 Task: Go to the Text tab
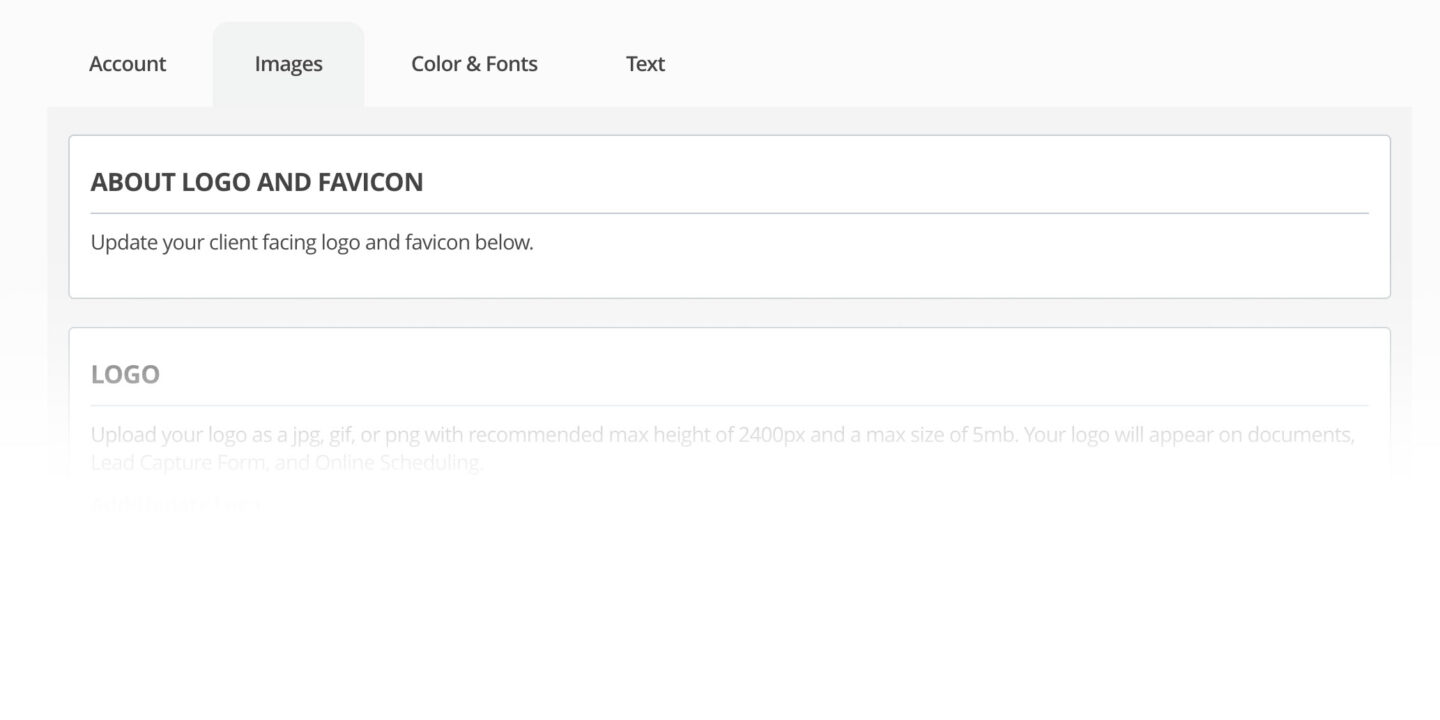[645, 64]
